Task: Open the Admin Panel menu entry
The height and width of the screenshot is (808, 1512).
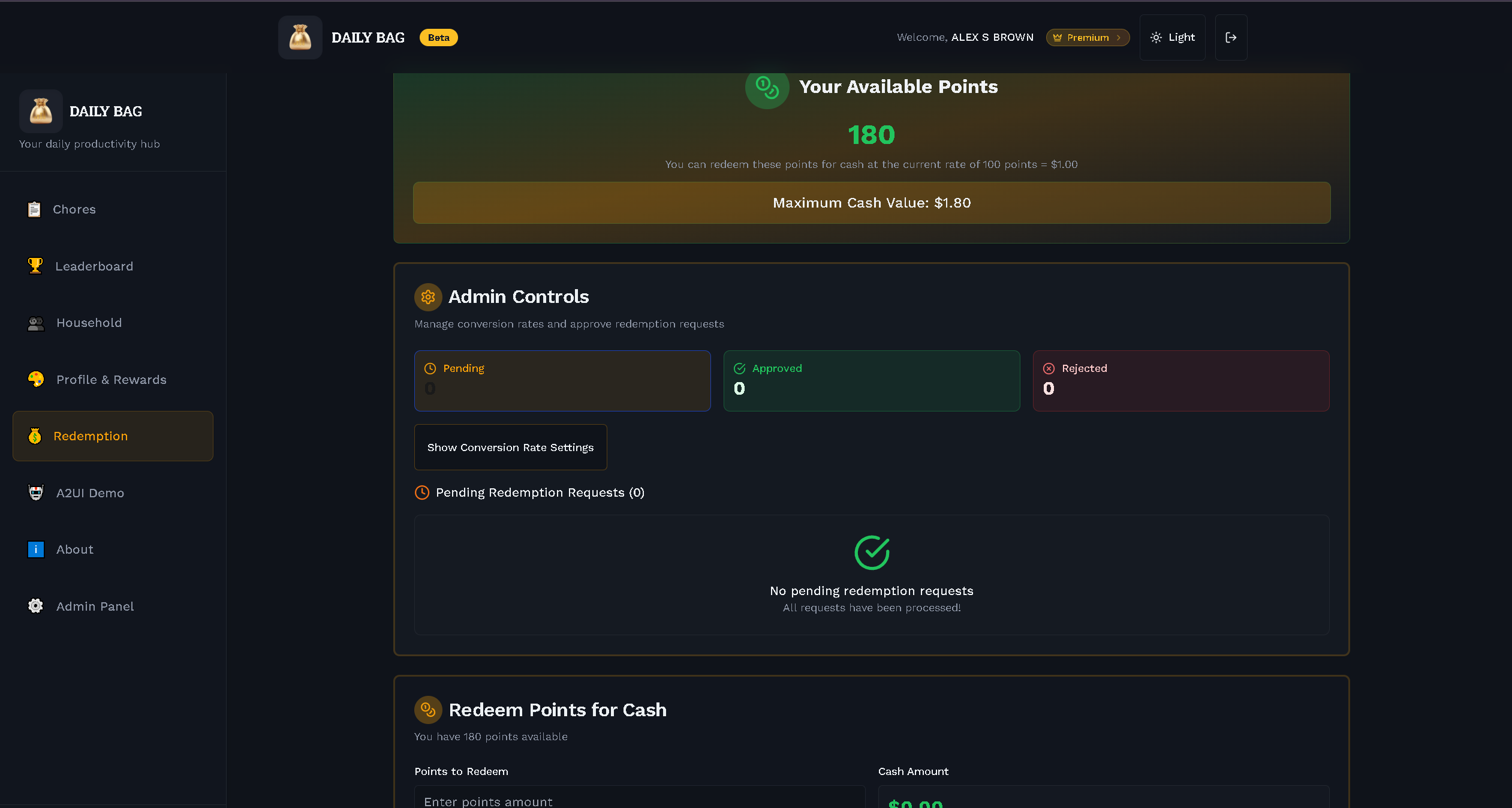Action: click(95, 606)
